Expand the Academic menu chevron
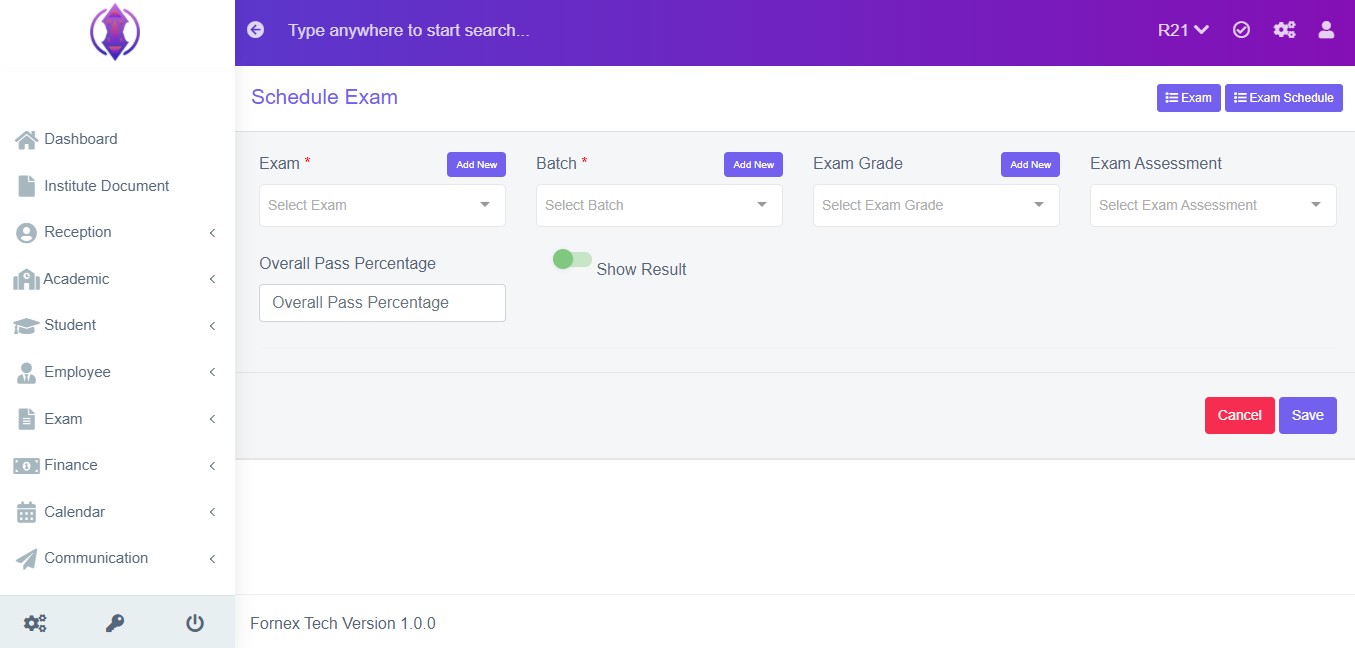Image resolution: width=1355 pixels, height=648 pixels. (x=212, y=279)
